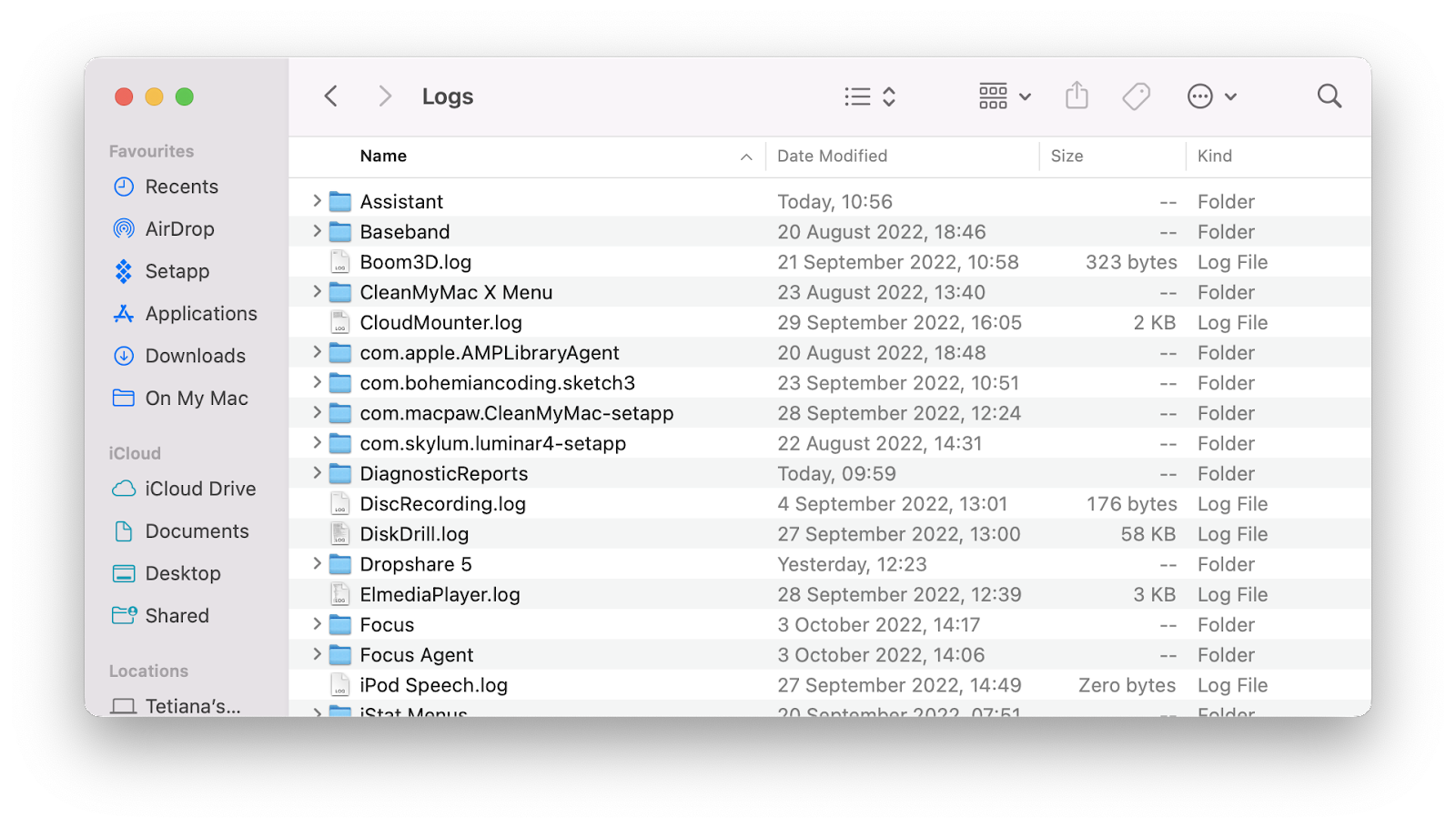Expand the com.apple.AMPLibraryAgent folder
Image resolution: width=1456 pixels, height=828 pixels.
[317, 351]
